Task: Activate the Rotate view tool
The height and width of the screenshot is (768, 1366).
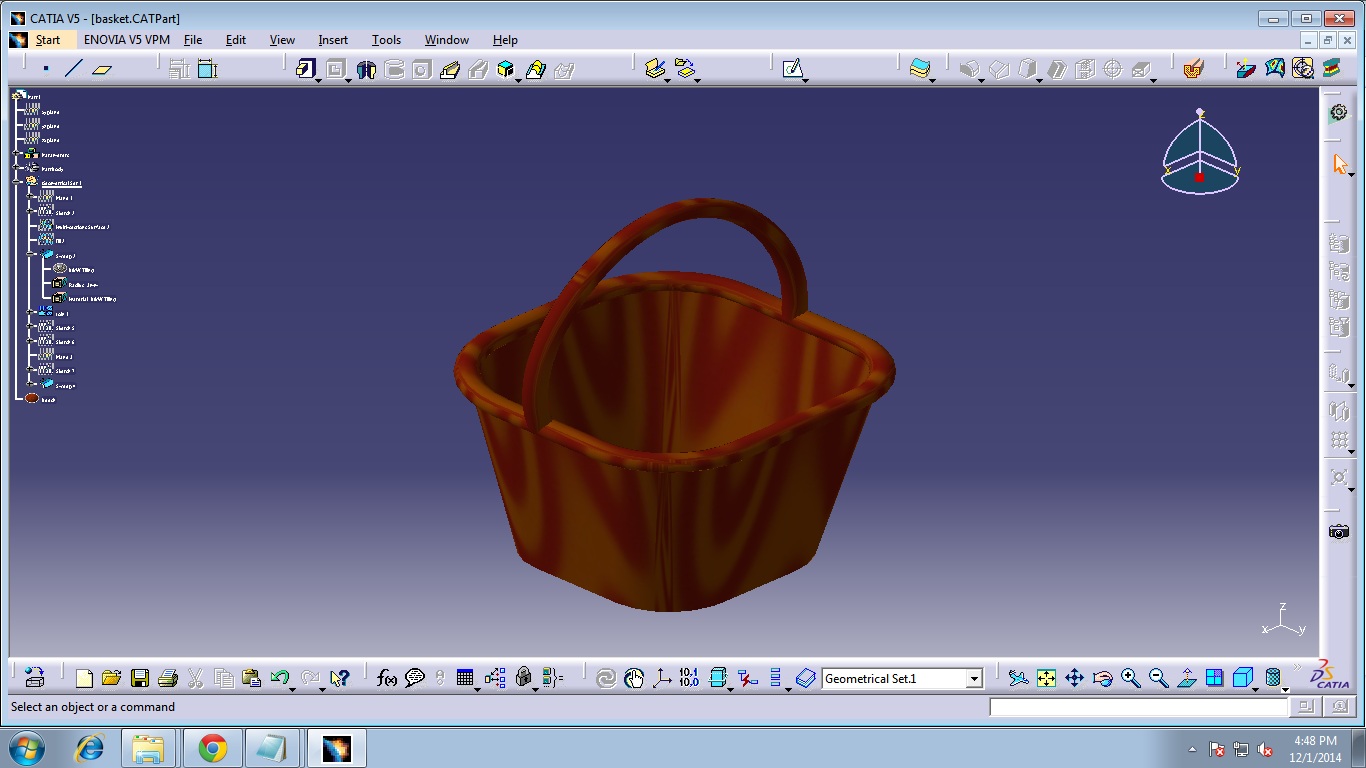Action: point(1102,678)
